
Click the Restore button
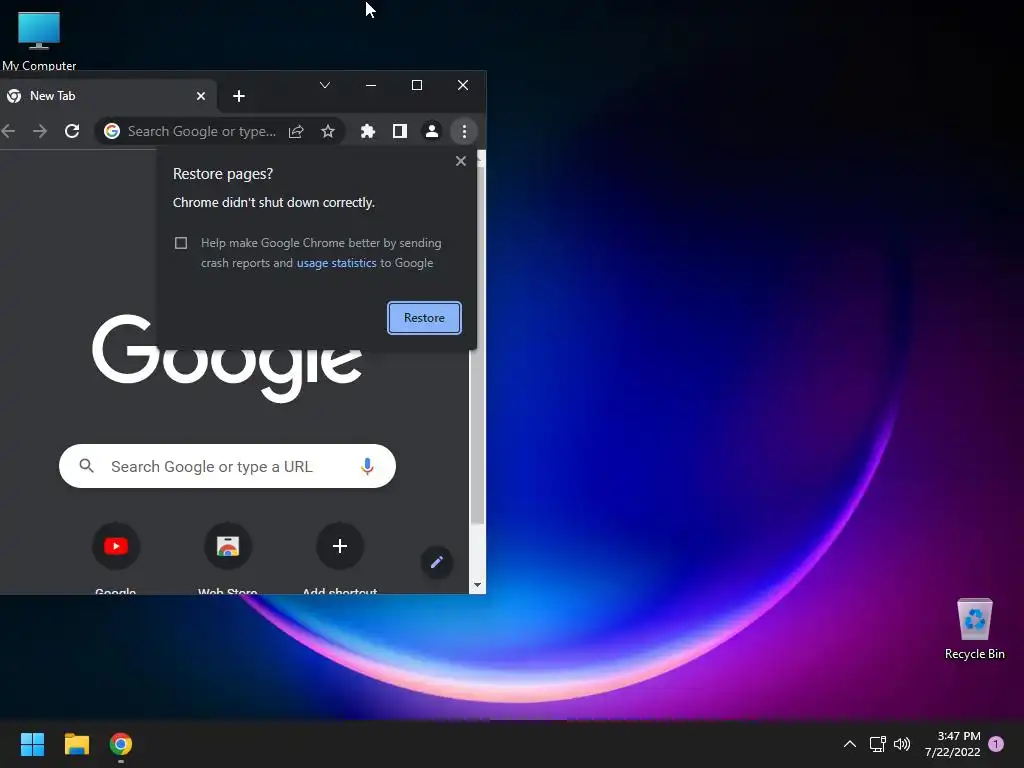click(424, 317)
